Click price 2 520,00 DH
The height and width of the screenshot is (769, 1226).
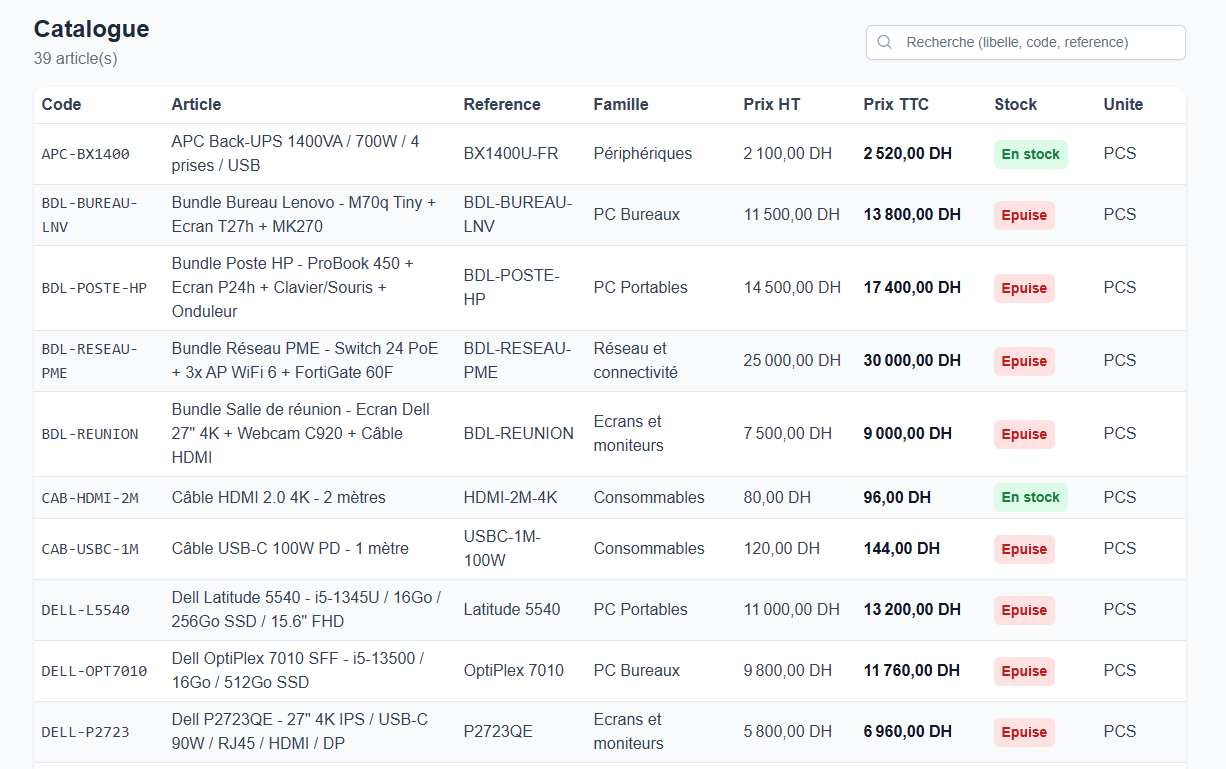coord(908,153)
